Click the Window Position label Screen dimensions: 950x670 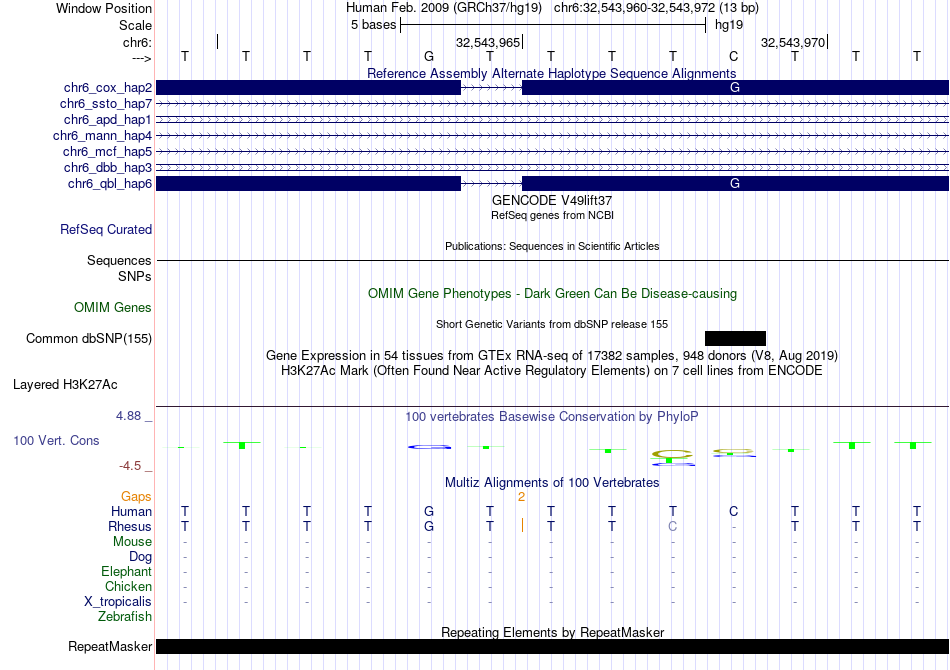point(104,8)
